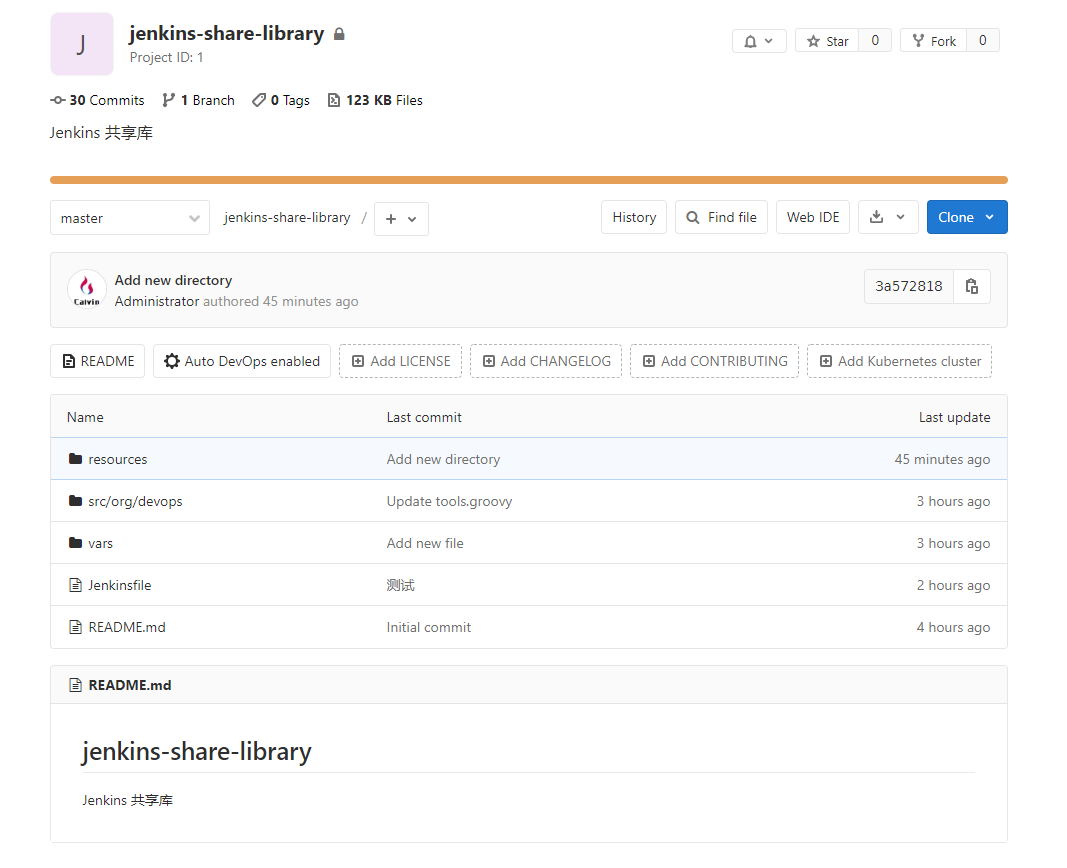Click the README.md file icon in list
The image size is (1067, 868).
[76, 627]
